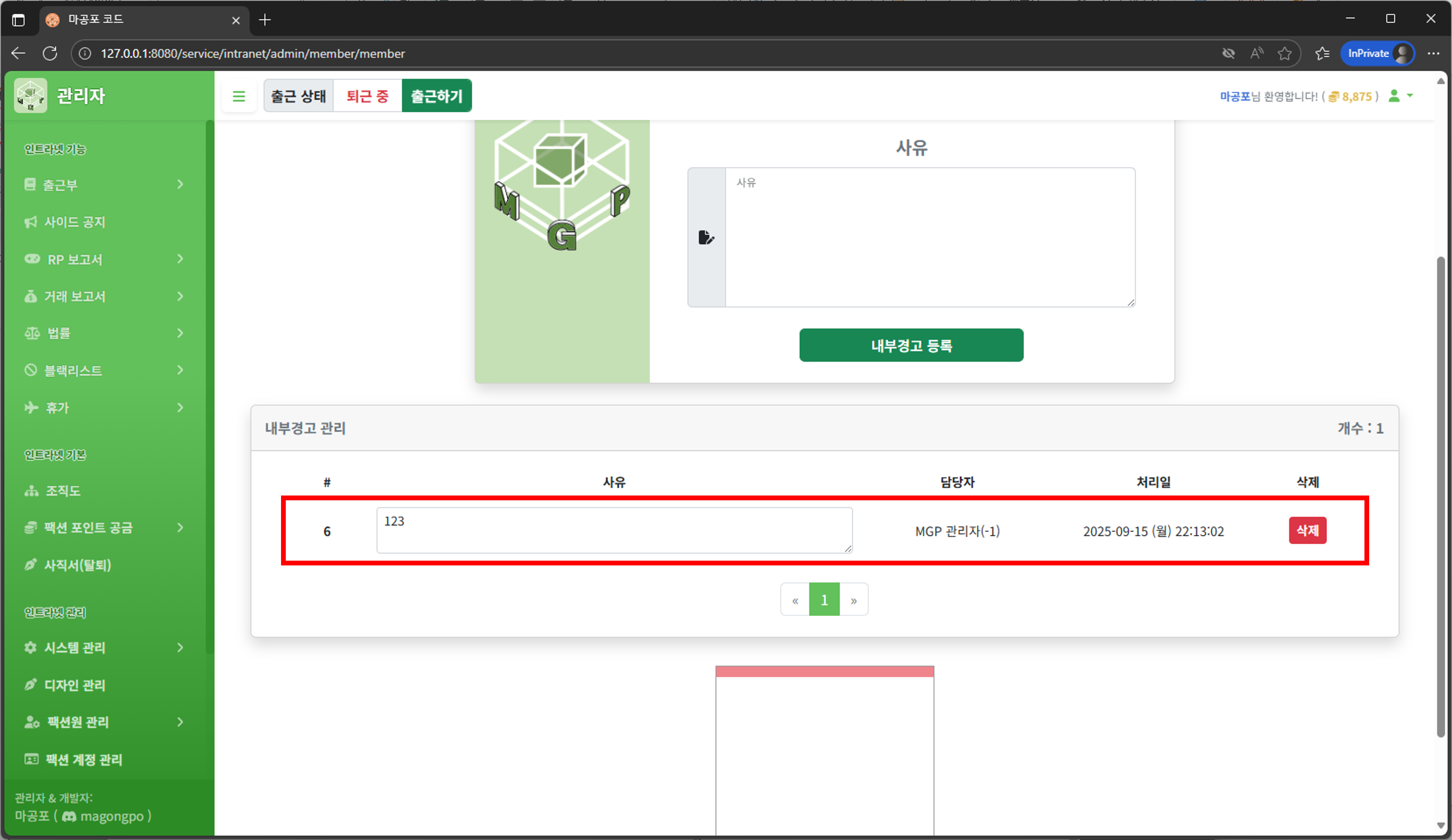Click tracking prevention eye icon

click(1228, 54)
